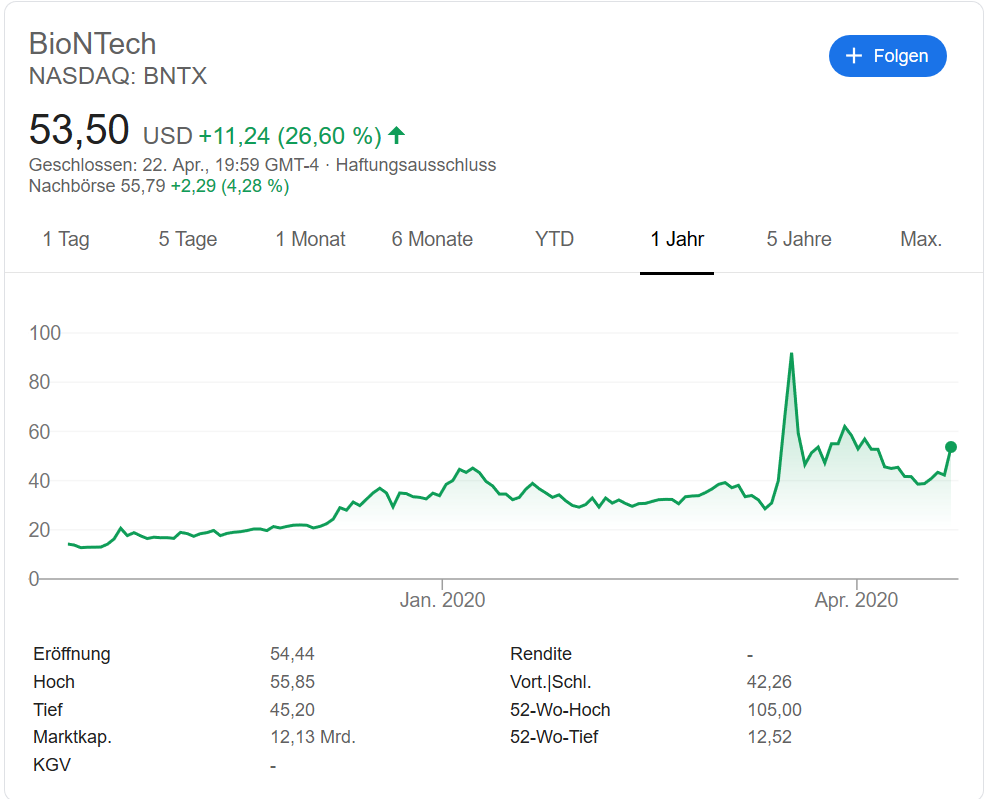Click the plus icon in Folgen button
This screenshot has height=799, width=984.
(854, 56)
